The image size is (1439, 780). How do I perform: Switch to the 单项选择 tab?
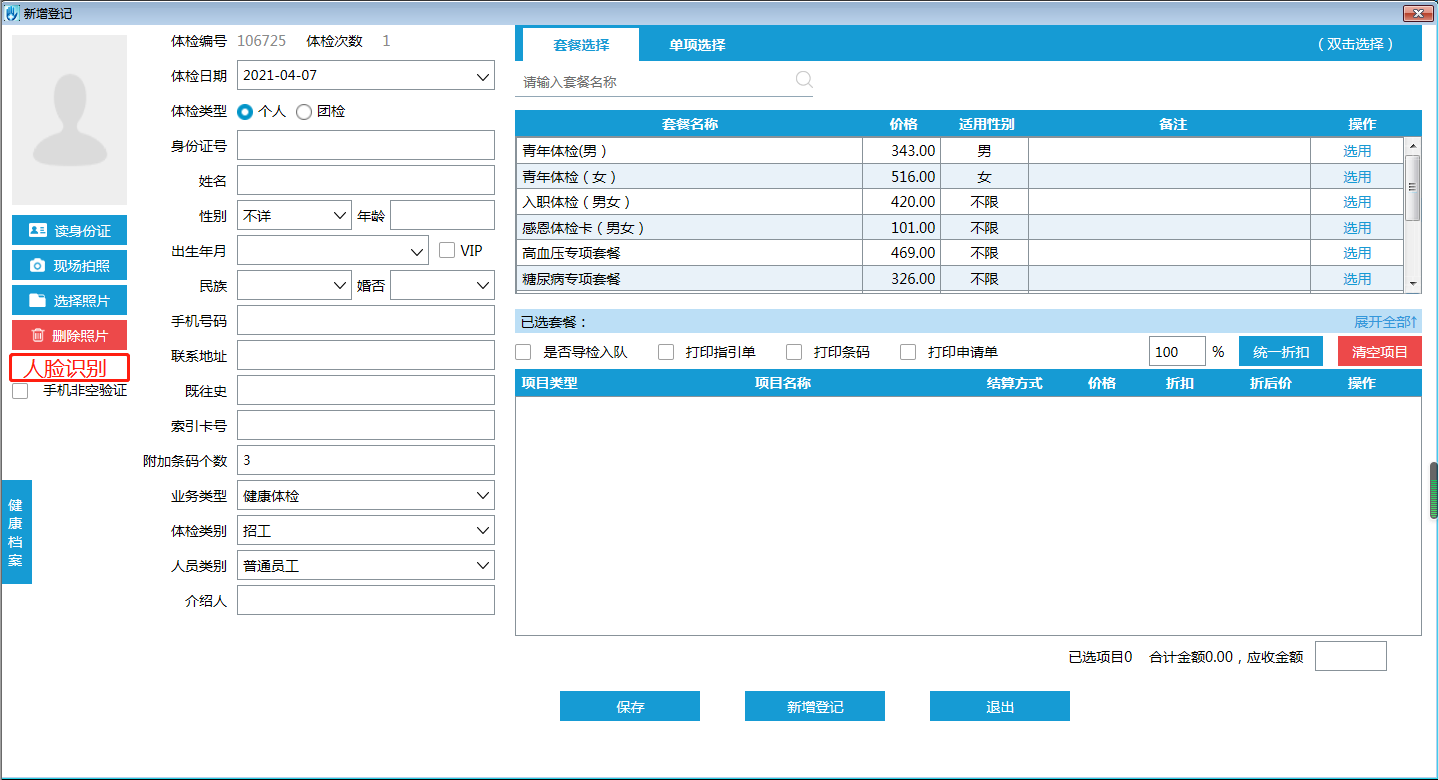tap(697, 45)
